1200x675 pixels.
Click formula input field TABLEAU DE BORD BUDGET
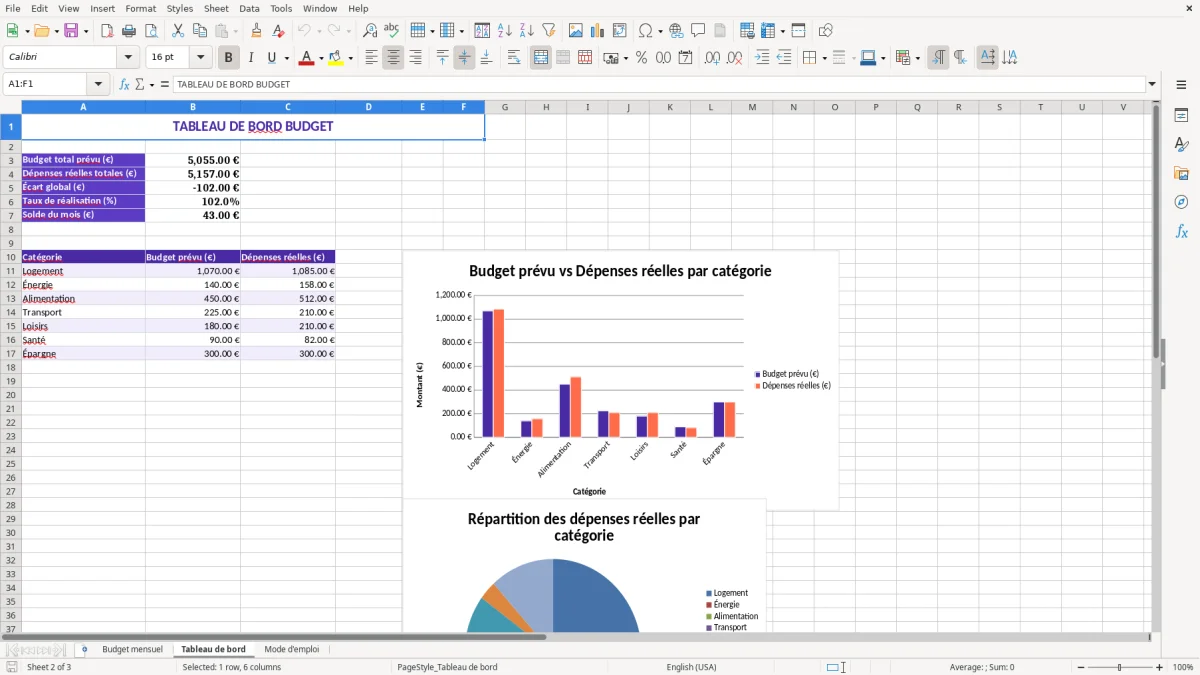(658, 85)
